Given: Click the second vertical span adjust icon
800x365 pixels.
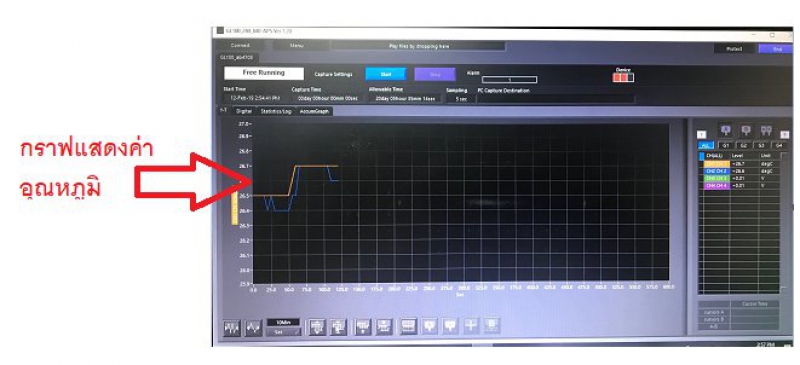Looking at the screenshot, I should point(338,327).
